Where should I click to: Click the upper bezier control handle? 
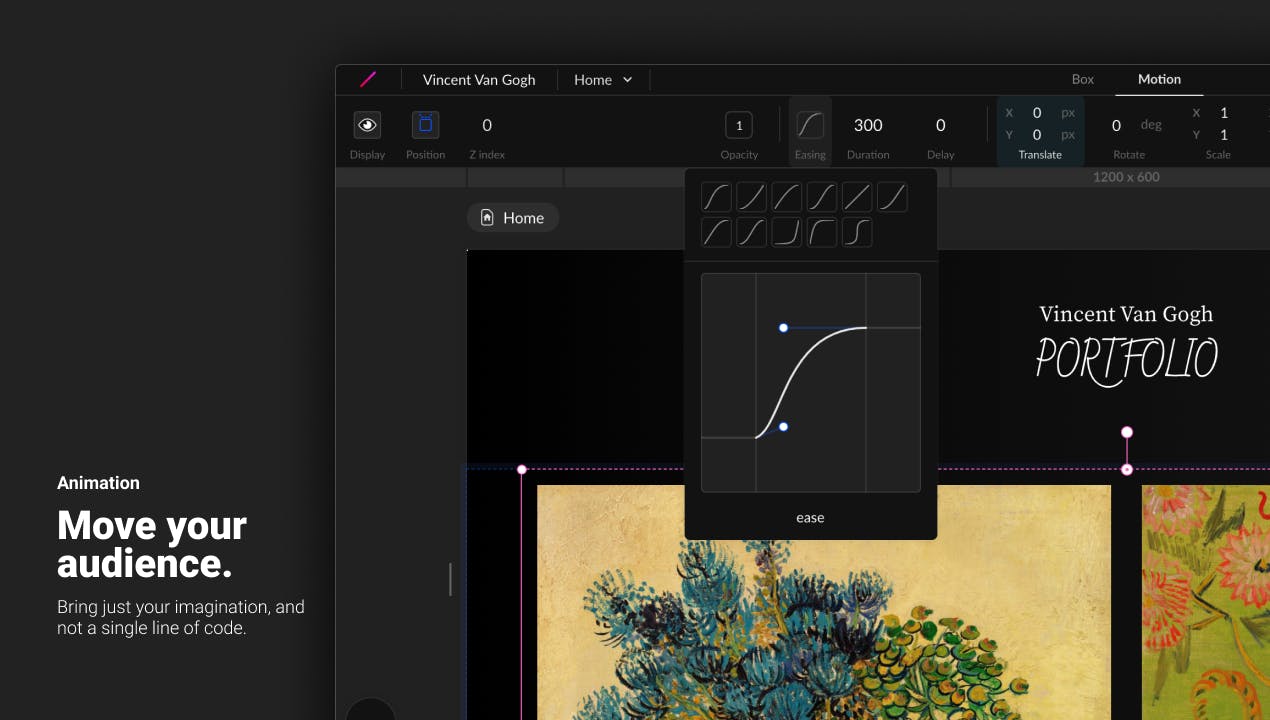click(783, 328)
